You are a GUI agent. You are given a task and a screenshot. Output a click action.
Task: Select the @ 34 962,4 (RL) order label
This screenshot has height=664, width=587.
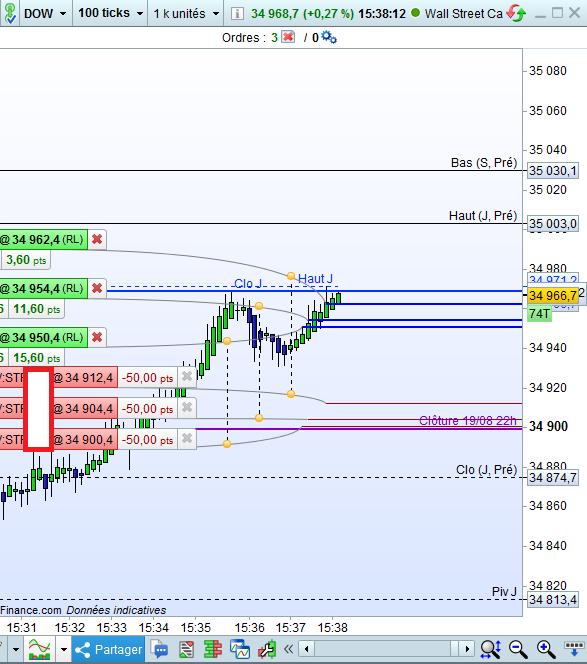click(x=43, y=240)
